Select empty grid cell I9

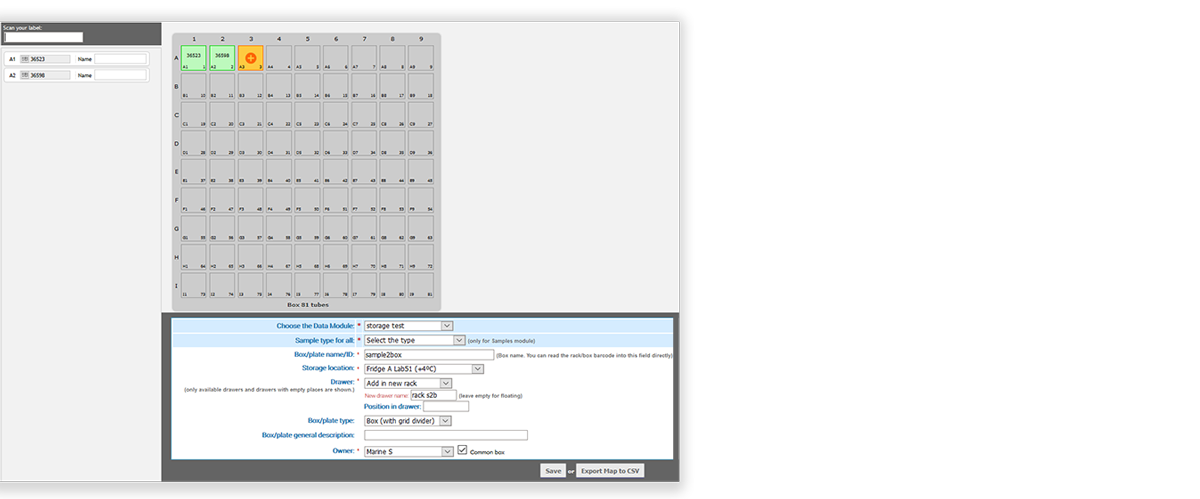coord(421,286)
